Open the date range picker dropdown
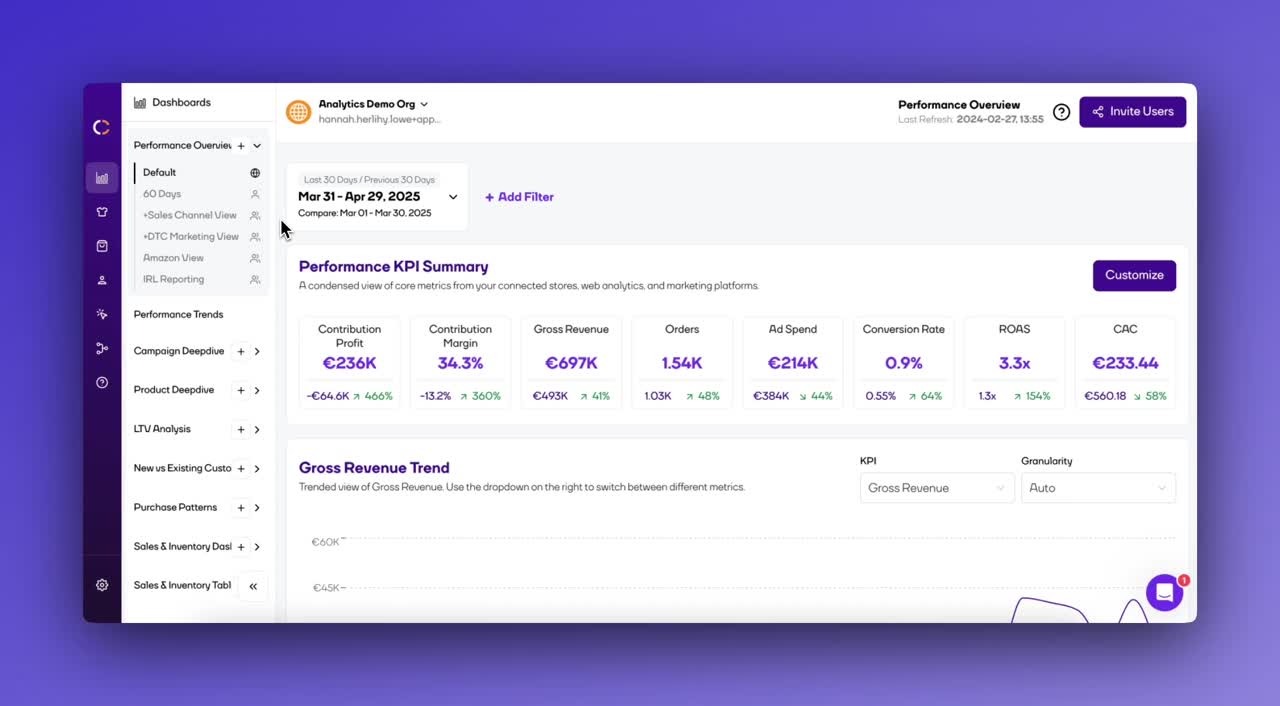Image resolution: width=1280 pixels, height=706 pixels. click(x=377, y=197)
